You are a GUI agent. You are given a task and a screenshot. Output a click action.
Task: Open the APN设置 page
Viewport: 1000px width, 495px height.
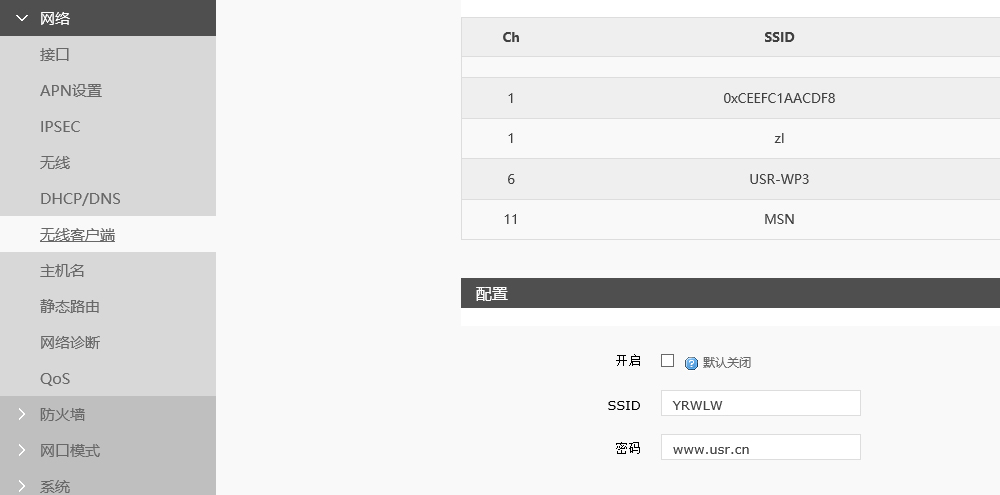(x=71, y=91)
